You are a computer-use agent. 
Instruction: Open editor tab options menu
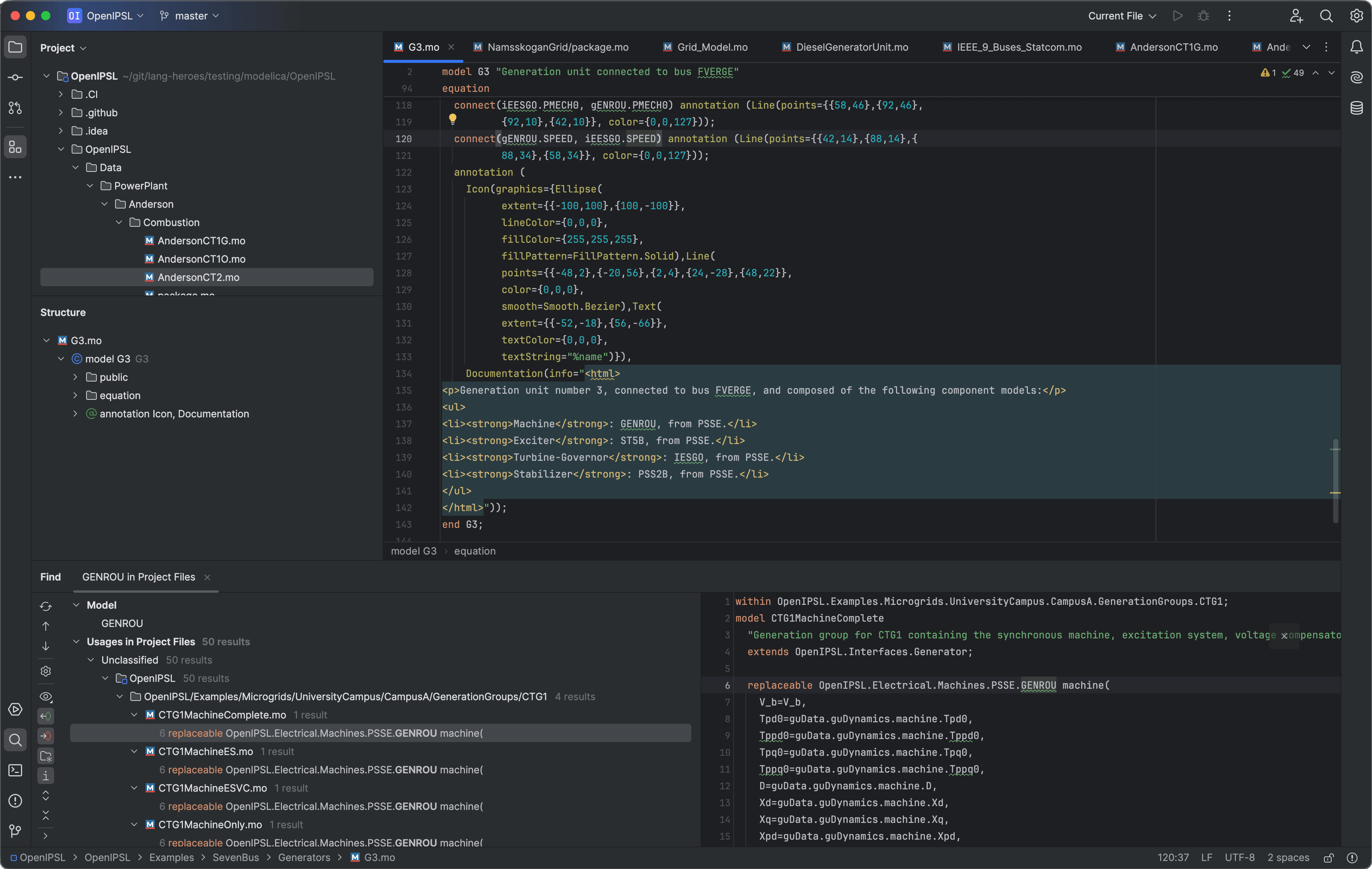(1326, 47)
